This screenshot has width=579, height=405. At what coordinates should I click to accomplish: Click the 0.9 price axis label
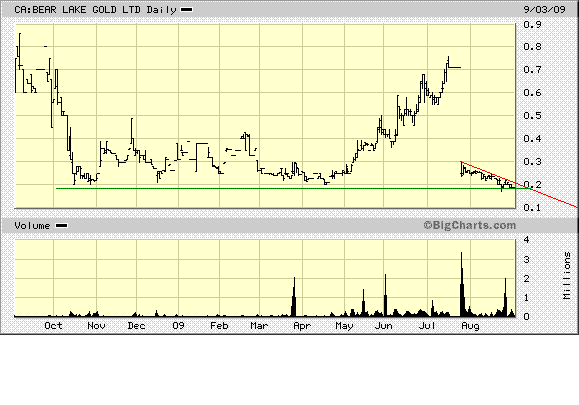(532, 24)
